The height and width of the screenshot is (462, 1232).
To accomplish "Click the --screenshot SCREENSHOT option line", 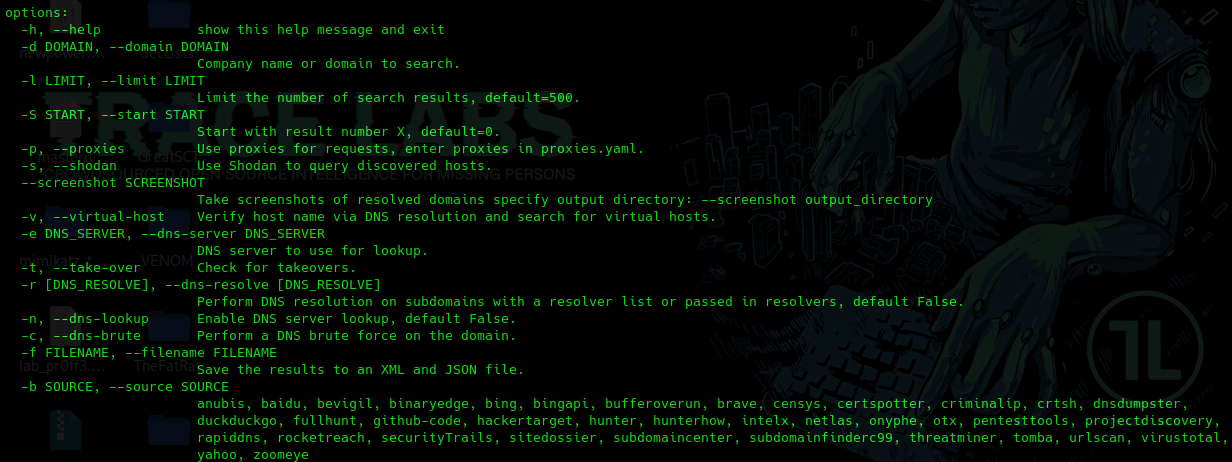I will [x=113, y=183].
